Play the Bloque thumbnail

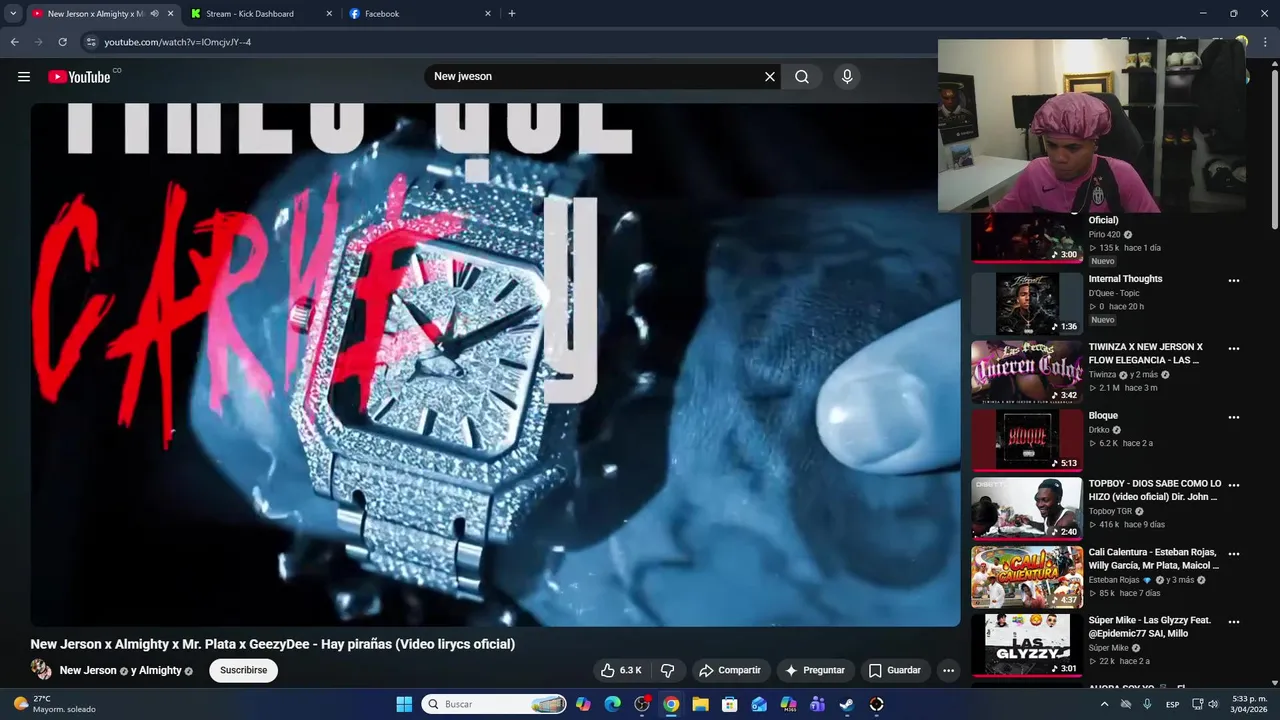click(x=1027, y=440)
